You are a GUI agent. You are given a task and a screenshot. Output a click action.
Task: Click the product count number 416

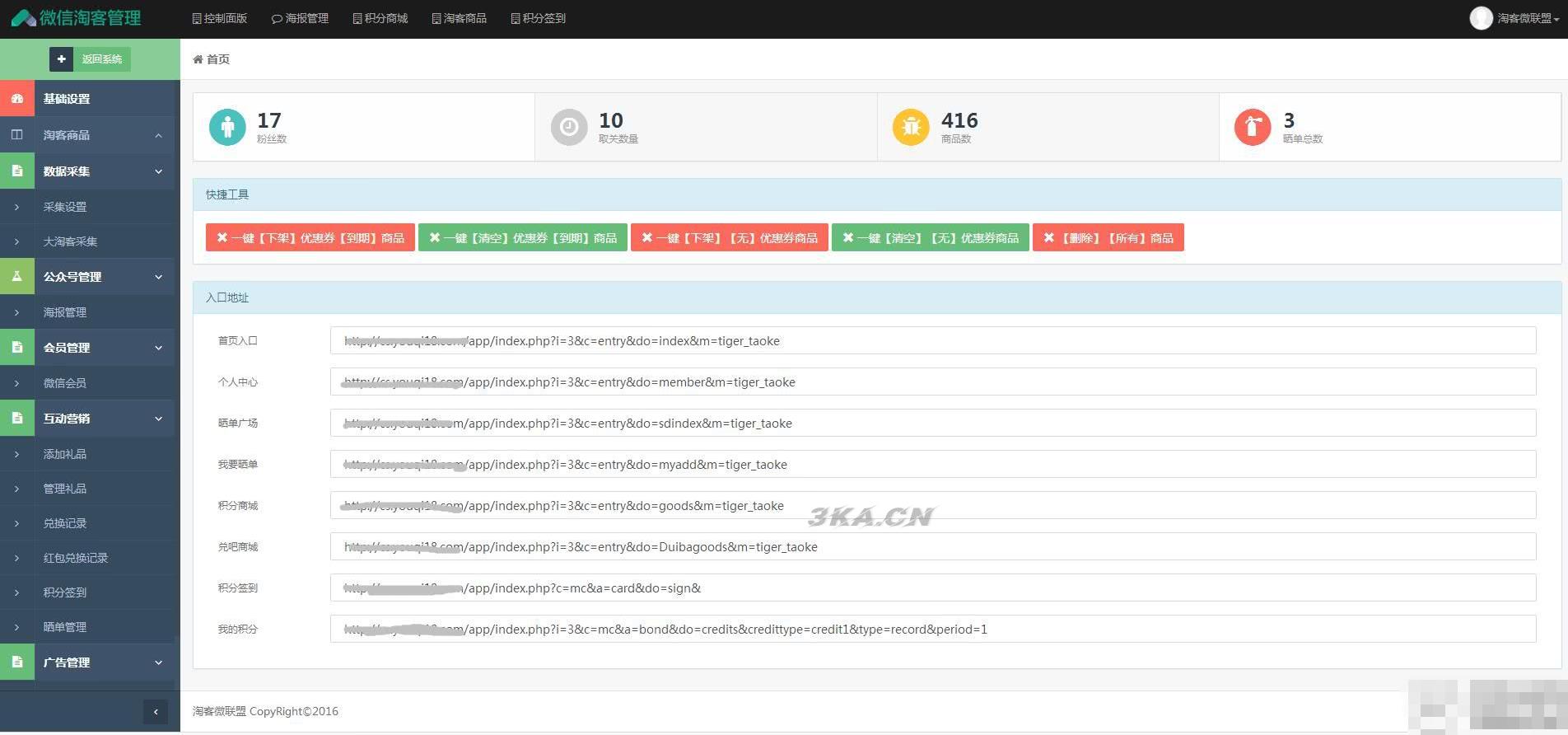959,120
